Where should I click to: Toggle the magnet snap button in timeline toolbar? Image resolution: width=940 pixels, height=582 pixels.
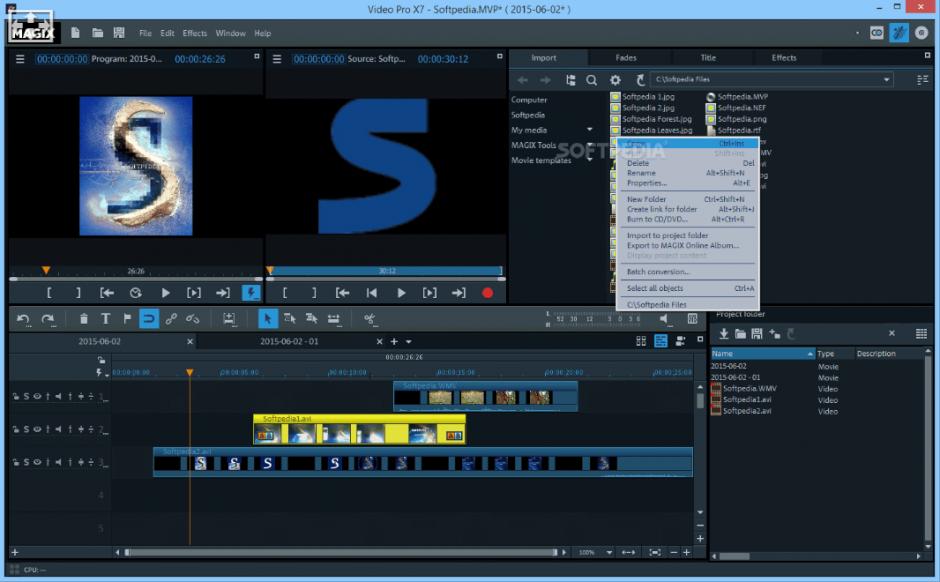tap(148, 319)
